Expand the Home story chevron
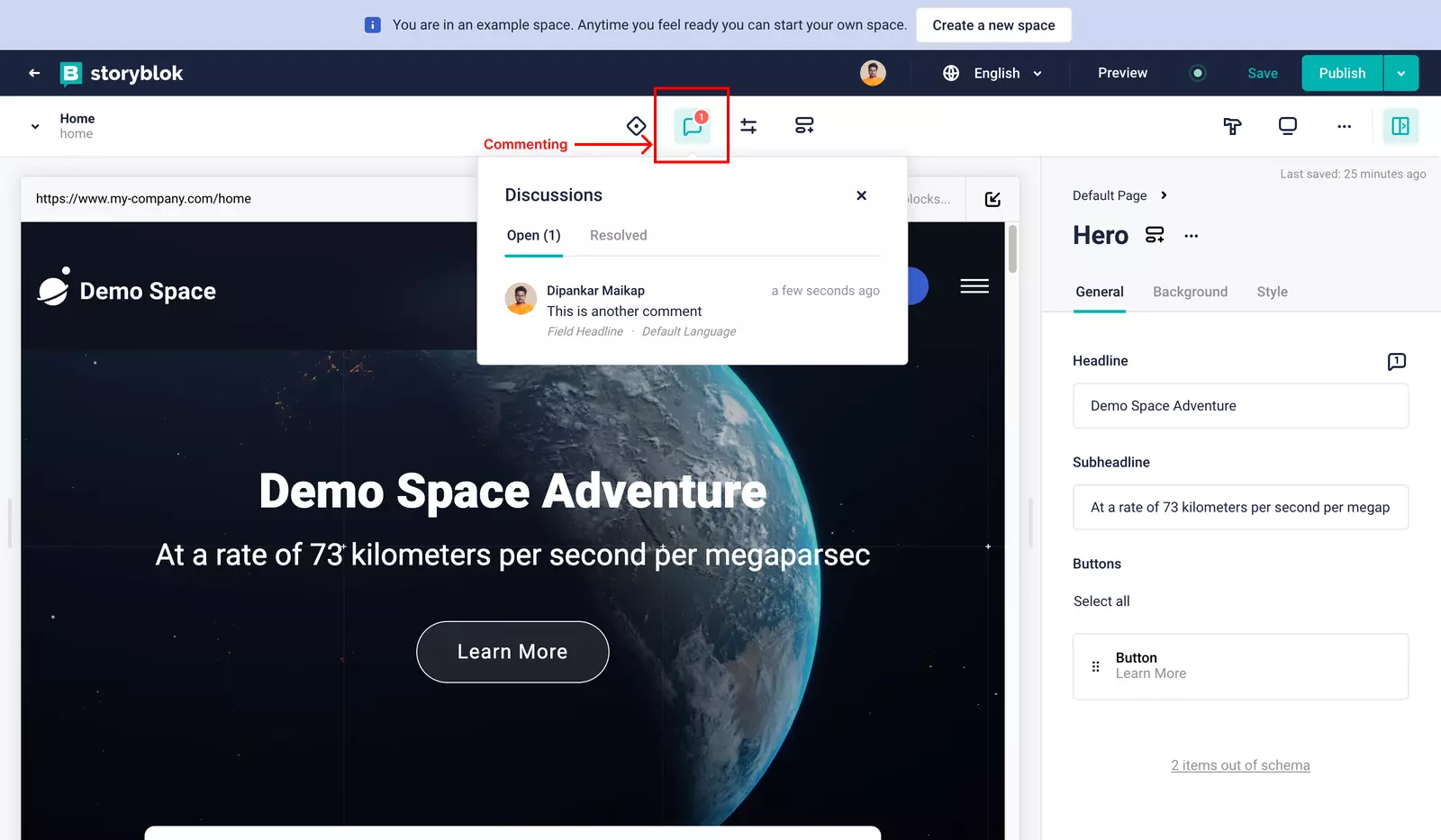The width and height of the screenshot is (1441, 840). [x=35, y=126]
